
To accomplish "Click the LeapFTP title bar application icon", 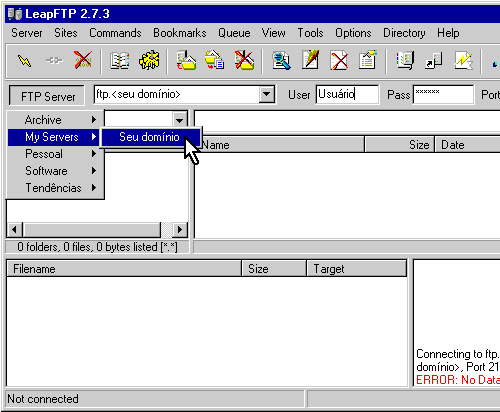I will 15,14.
